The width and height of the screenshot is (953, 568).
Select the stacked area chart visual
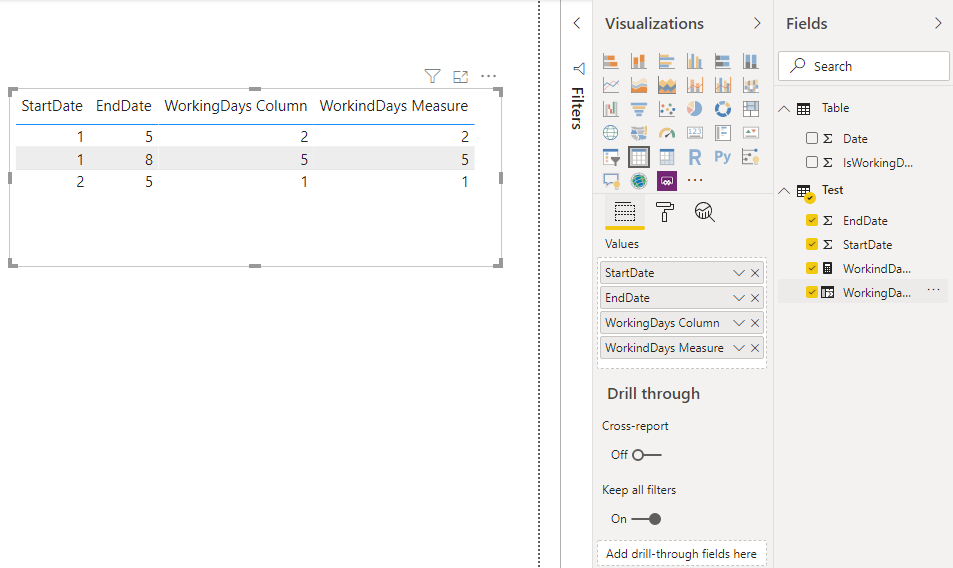pyautogui.click(x=666, y=85)
